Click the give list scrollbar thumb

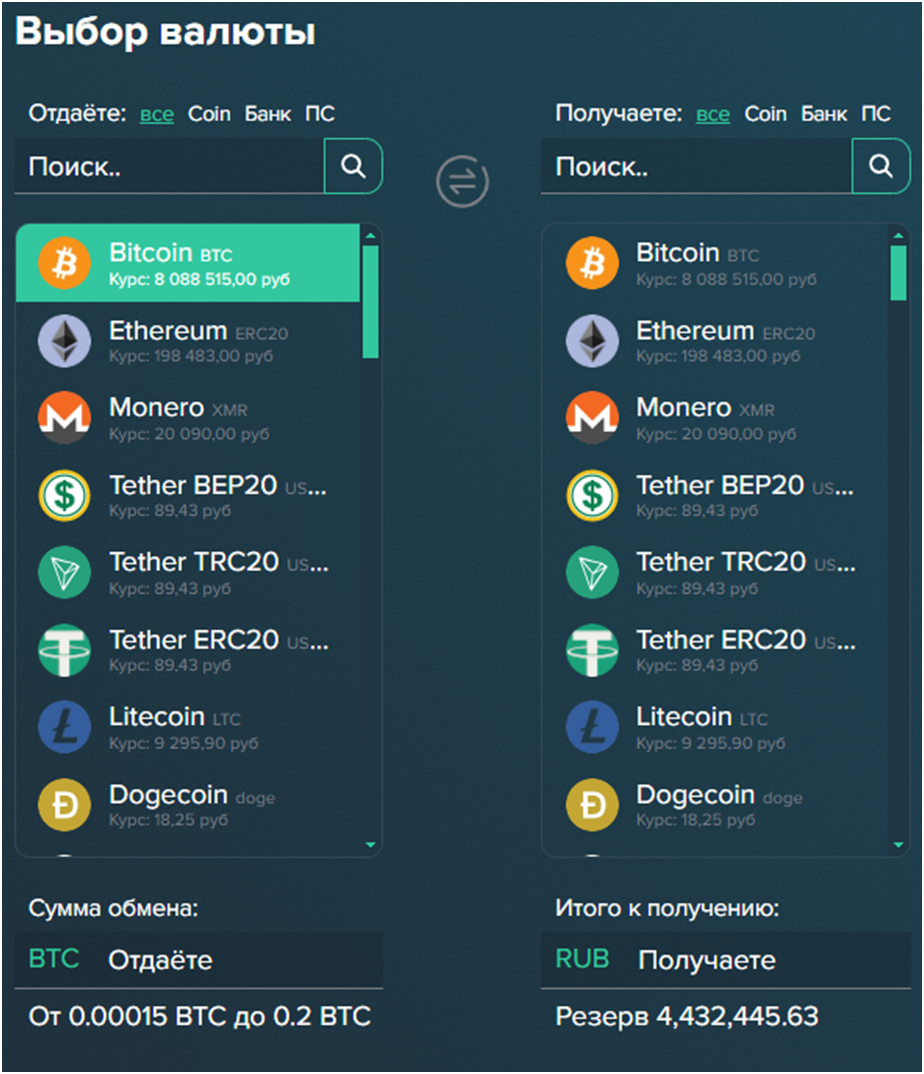point(371,301)
